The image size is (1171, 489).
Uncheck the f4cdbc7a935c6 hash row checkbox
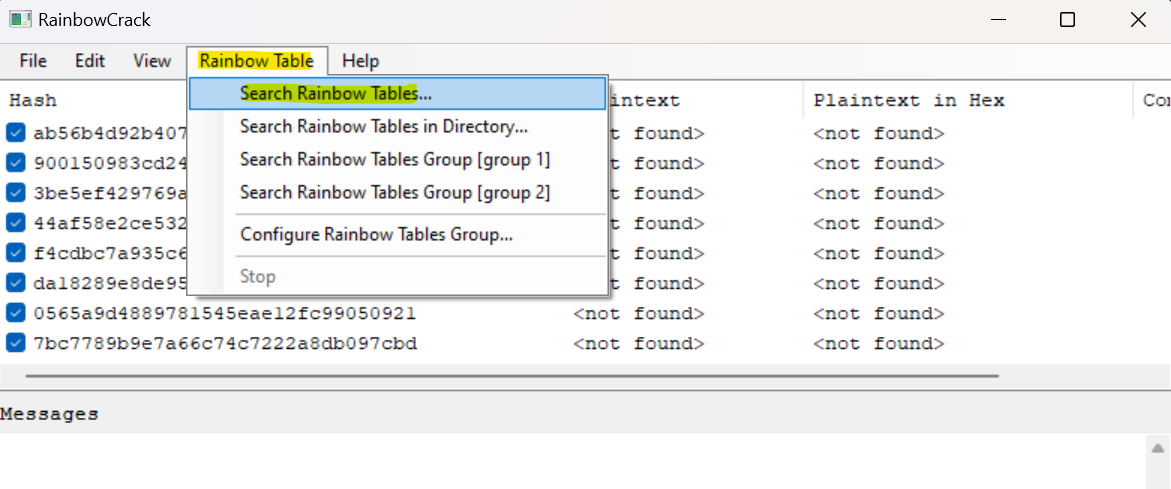(x=16, y=253)
